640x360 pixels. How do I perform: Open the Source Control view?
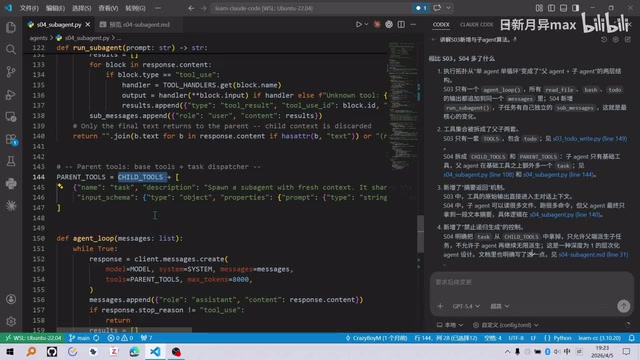(x=11, y=72)
